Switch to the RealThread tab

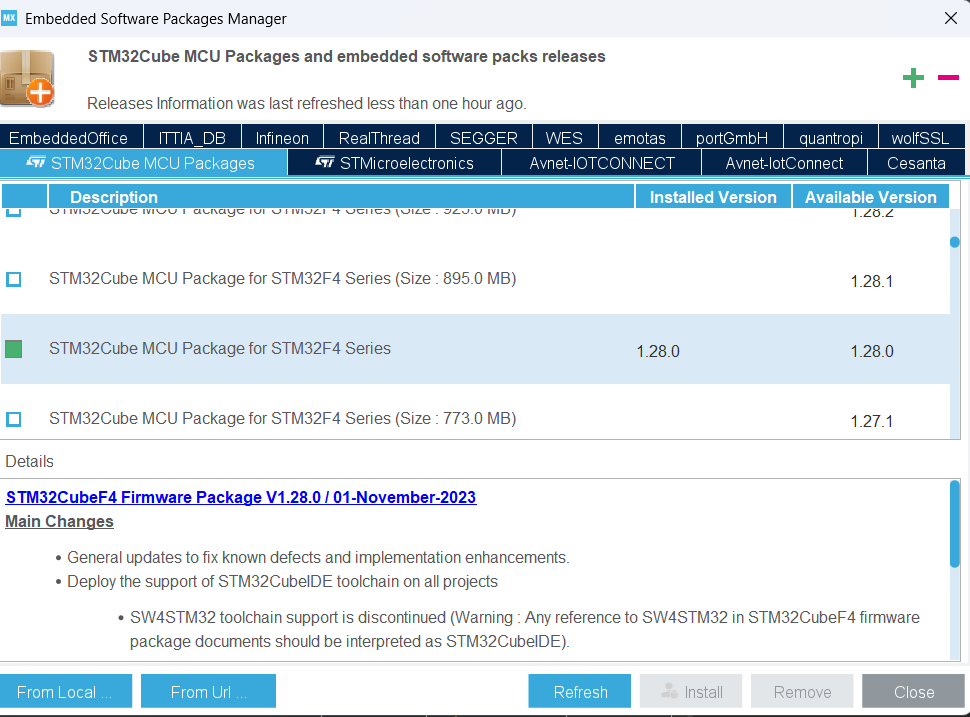[379, 137]
